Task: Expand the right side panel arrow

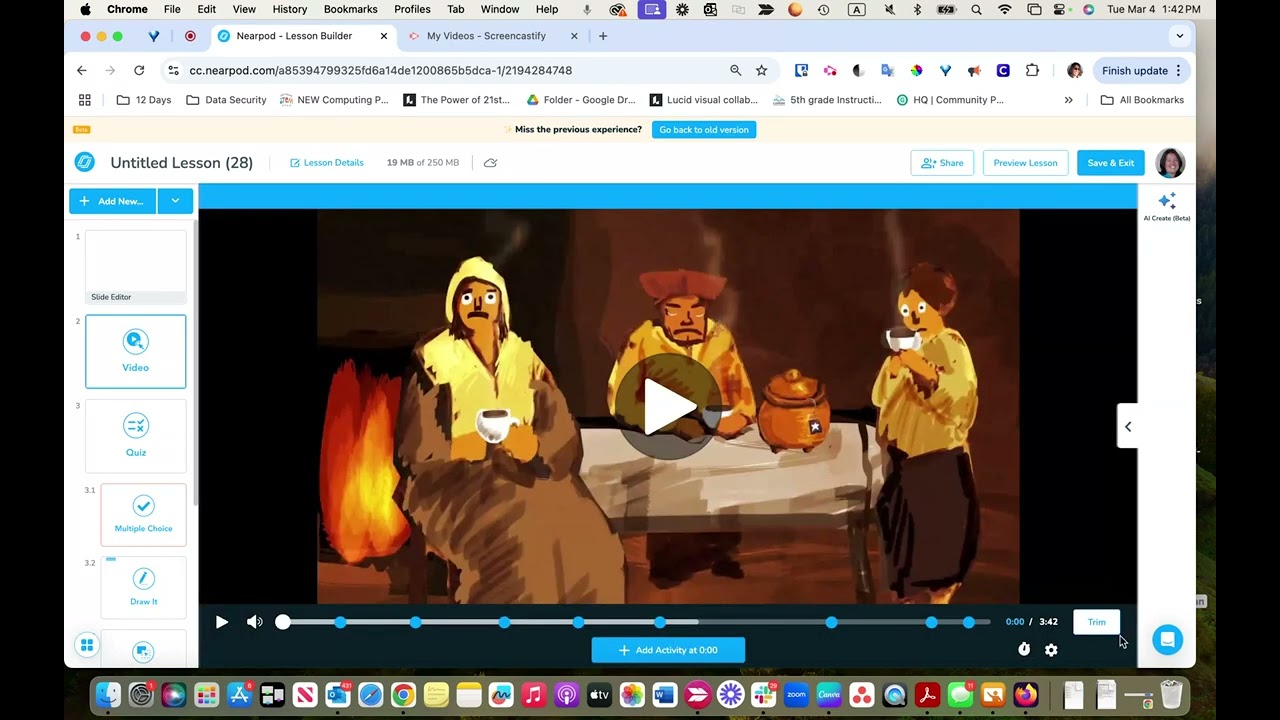Action: pyautogui.click(x=1127, y=427)
